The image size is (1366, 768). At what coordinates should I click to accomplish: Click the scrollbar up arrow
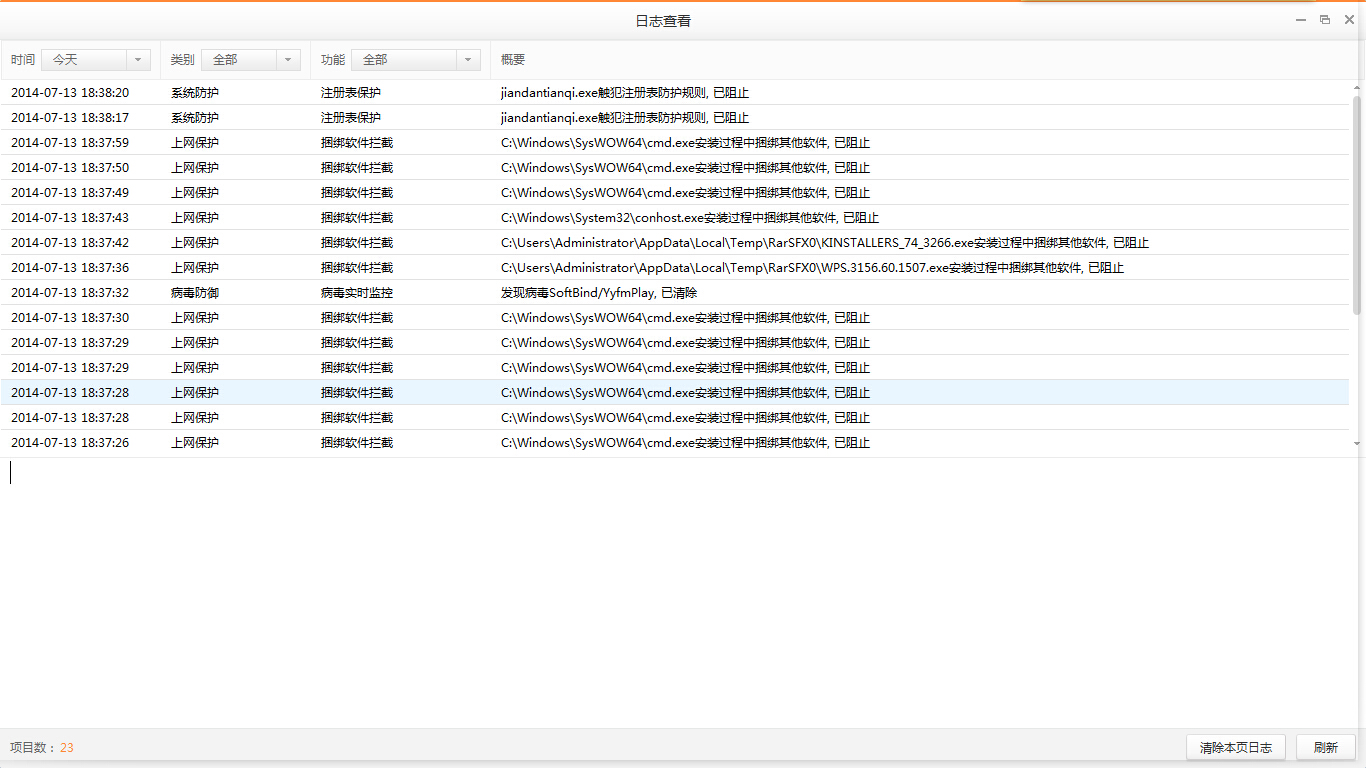pyautogui.click(x=1357, y=87)
